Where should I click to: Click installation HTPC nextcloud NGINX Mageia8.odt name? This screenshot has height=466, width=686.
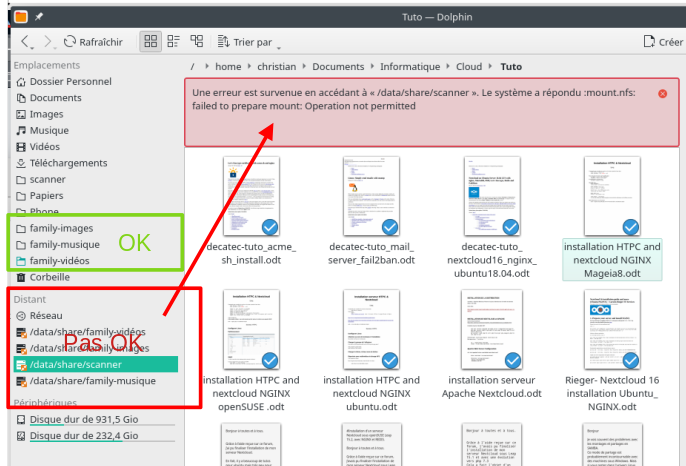coord(612,260)
